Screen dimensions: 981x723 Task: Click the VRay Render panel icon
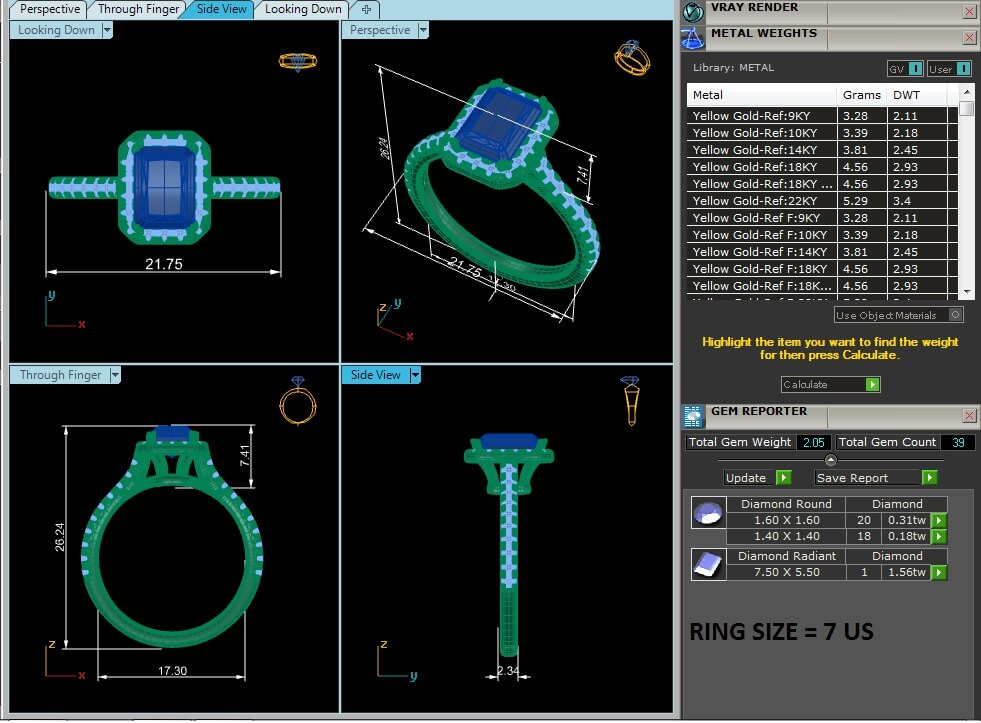(694, 11)
